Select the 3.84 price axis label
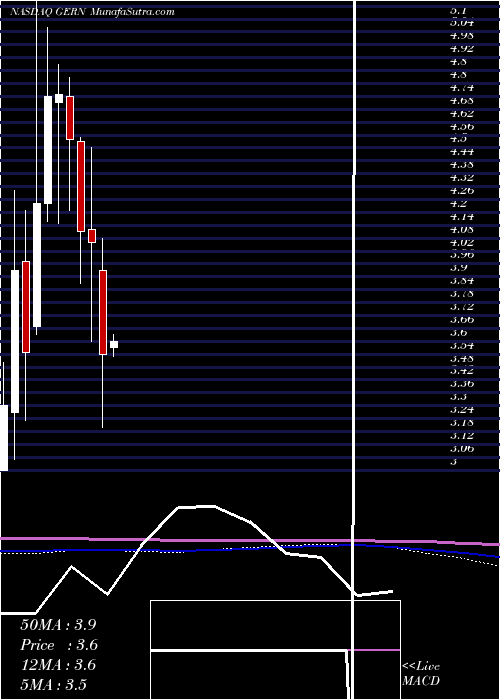 point(462,281)
